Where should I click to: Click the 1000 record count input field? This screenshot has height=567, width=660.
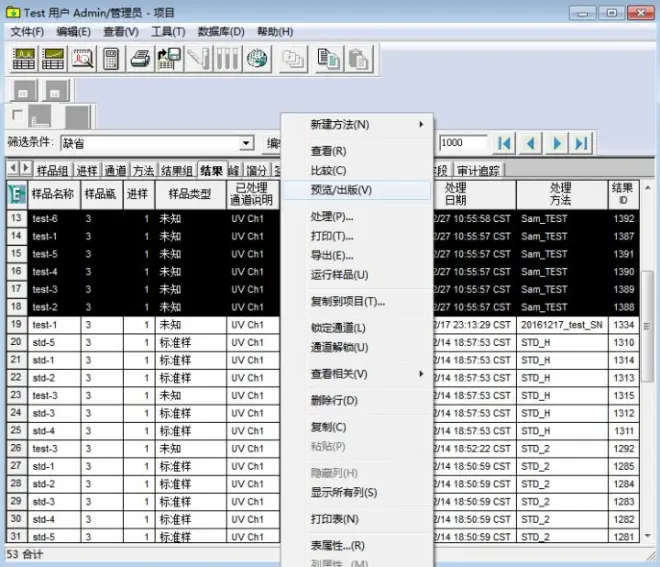[463, 143]
